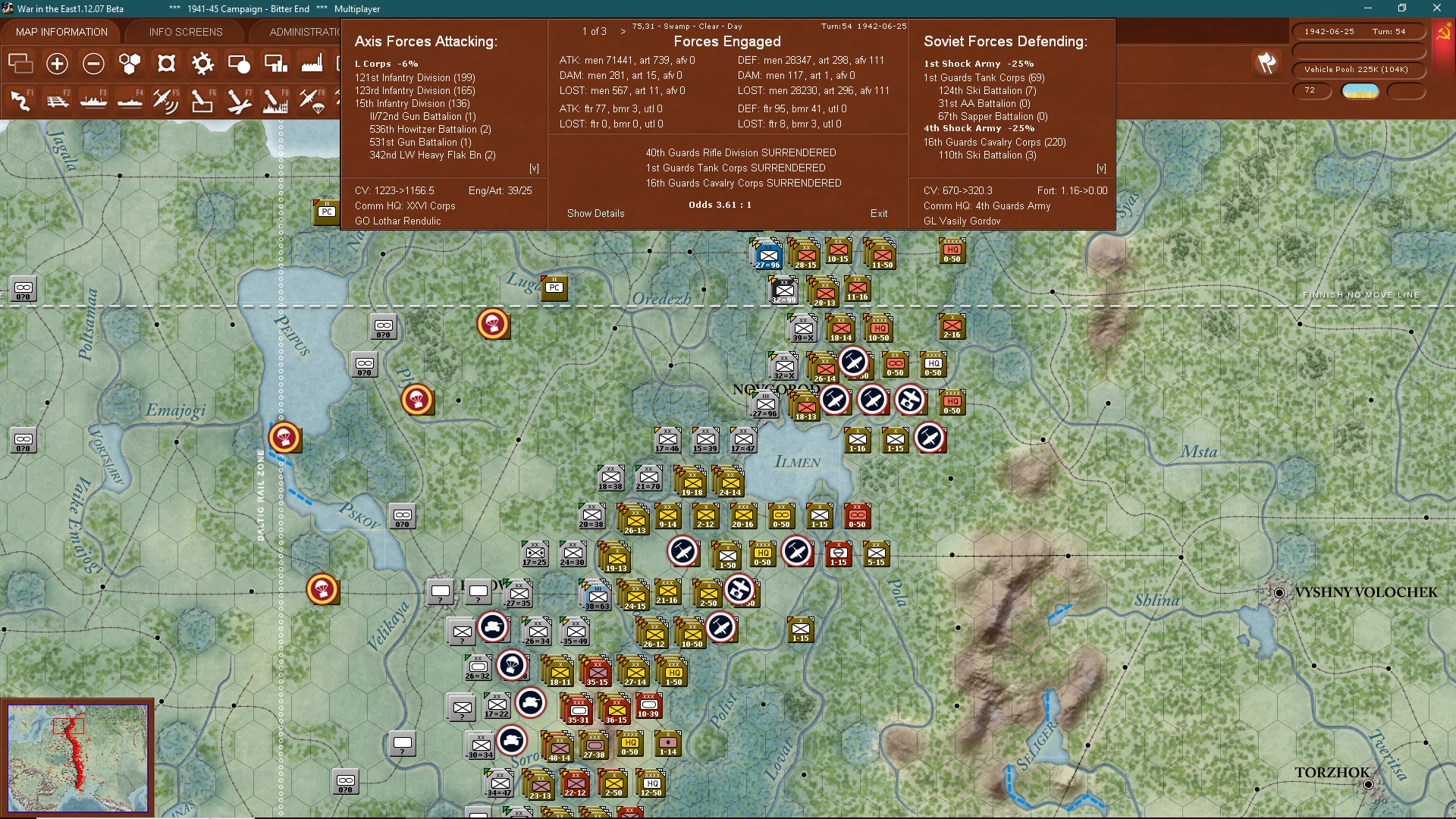Select the F9 air transport mode

[x=312, y=100]
